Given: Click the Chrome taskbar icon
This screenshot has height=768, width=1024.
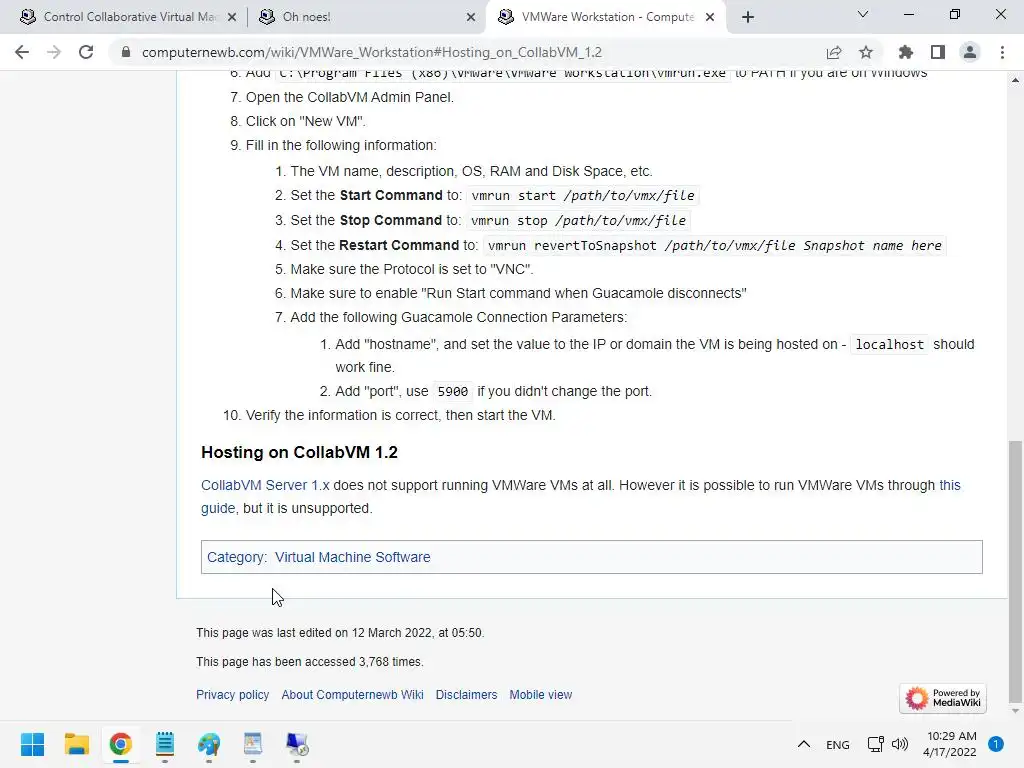Looking at the screenshot, I should click(120, 744).
